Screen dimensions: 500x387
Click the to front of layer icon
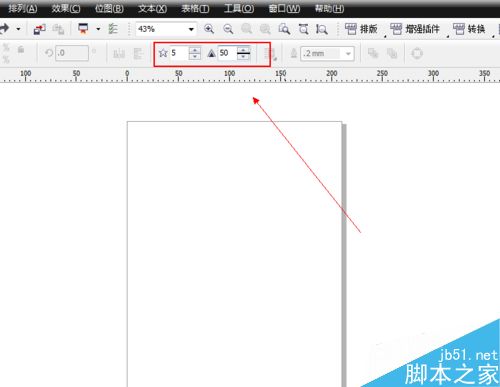[x=373, y=53]
